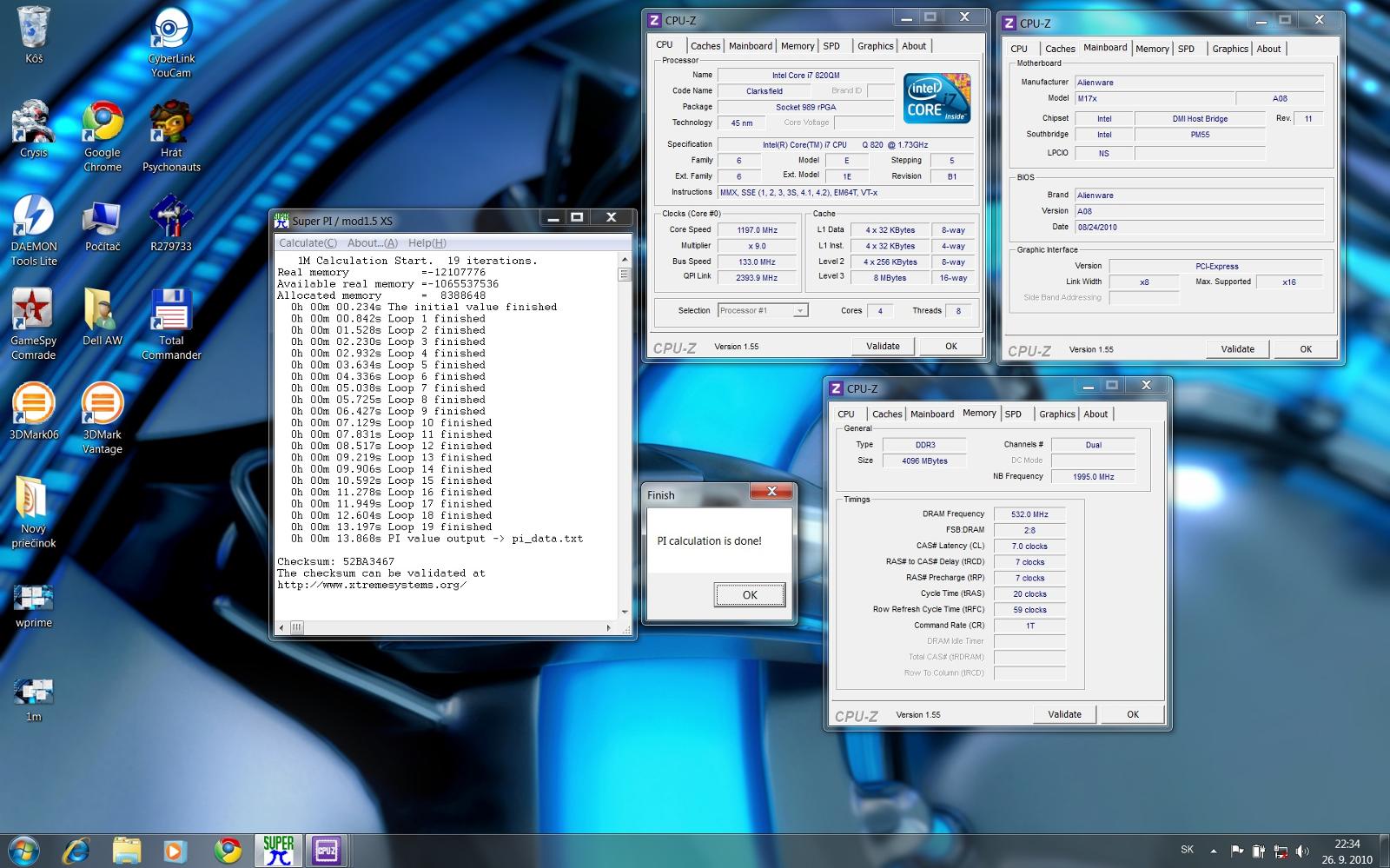
Task: Open the Recycle Bin (Kôš) desktop icon
Action: pyautogui.click(x=34, y=35)
